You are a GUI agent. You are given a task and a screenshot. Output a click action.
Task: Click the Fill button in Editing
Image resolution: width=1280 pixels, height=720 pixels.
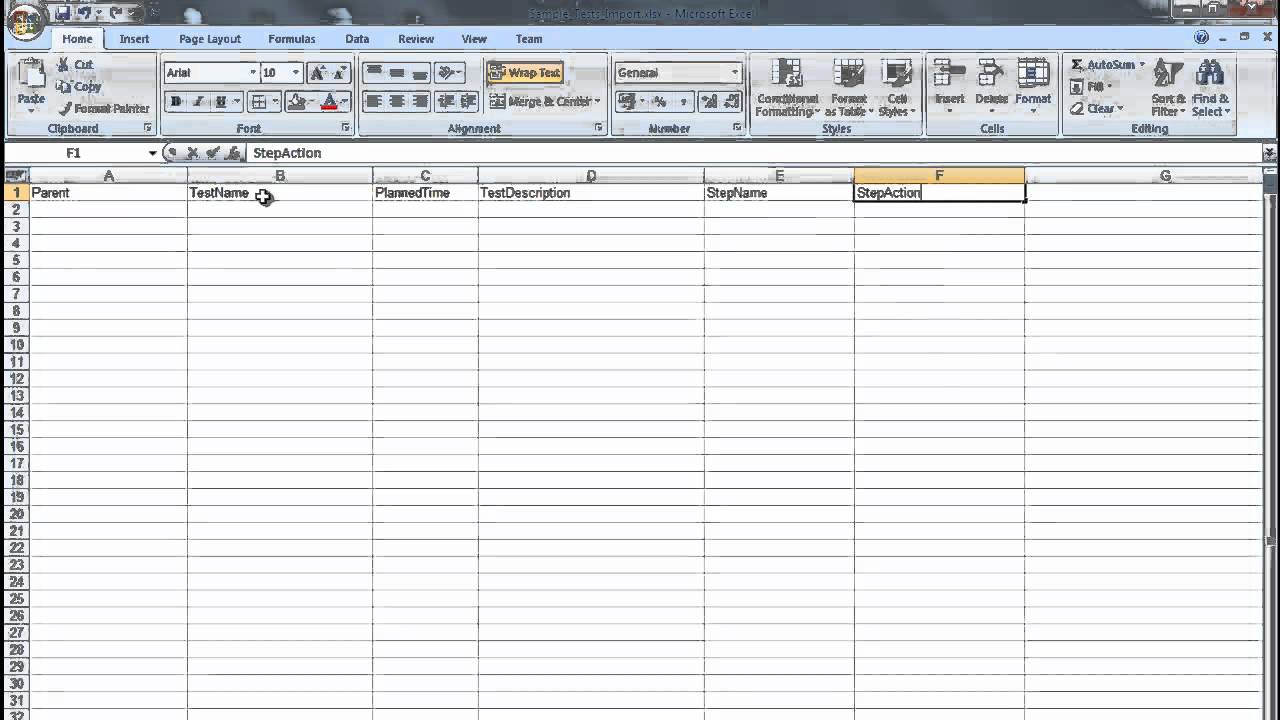point(1090,87)
